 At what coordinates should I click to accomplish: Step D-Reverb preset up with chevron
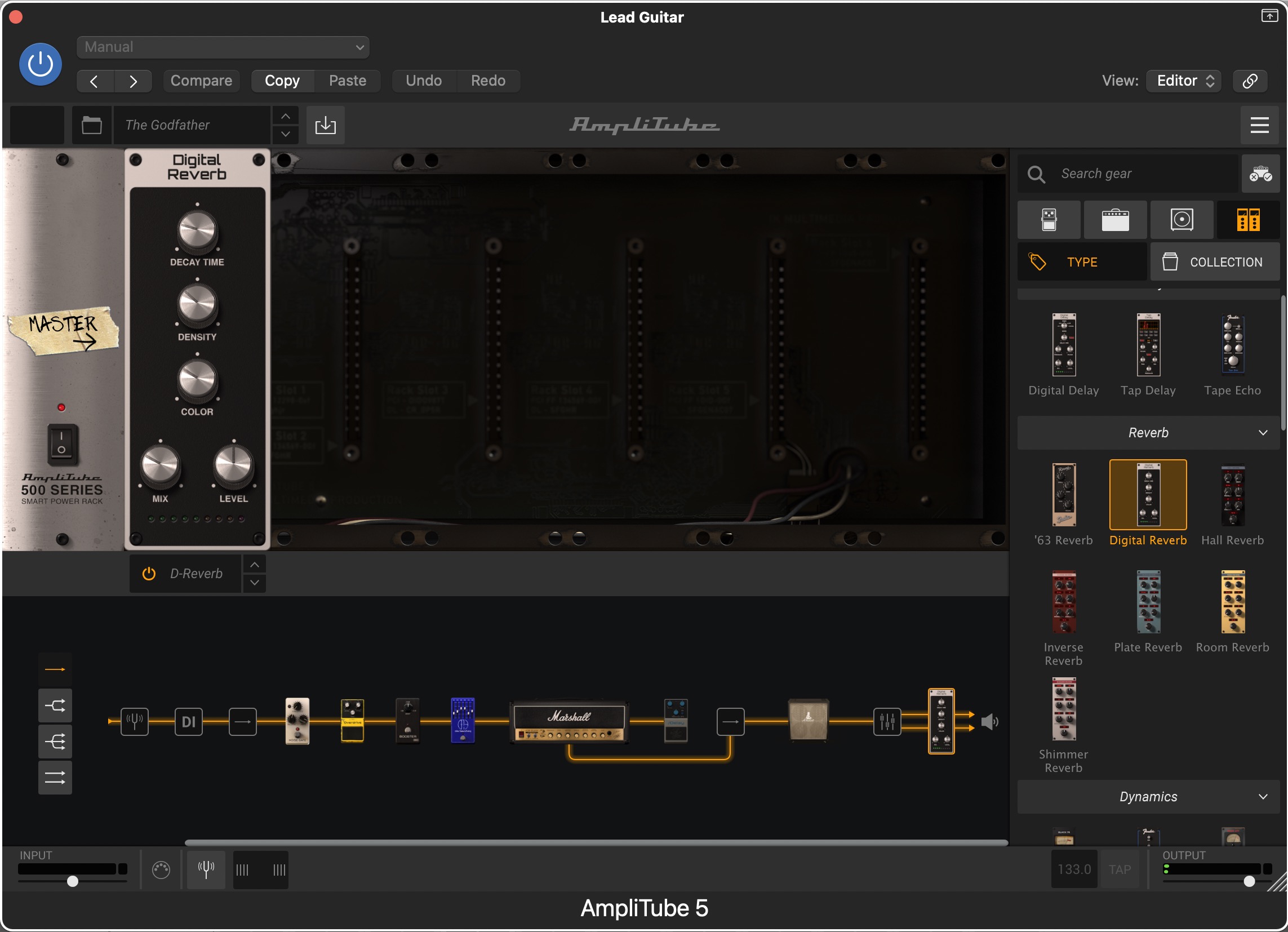click(x=255, y=565)
